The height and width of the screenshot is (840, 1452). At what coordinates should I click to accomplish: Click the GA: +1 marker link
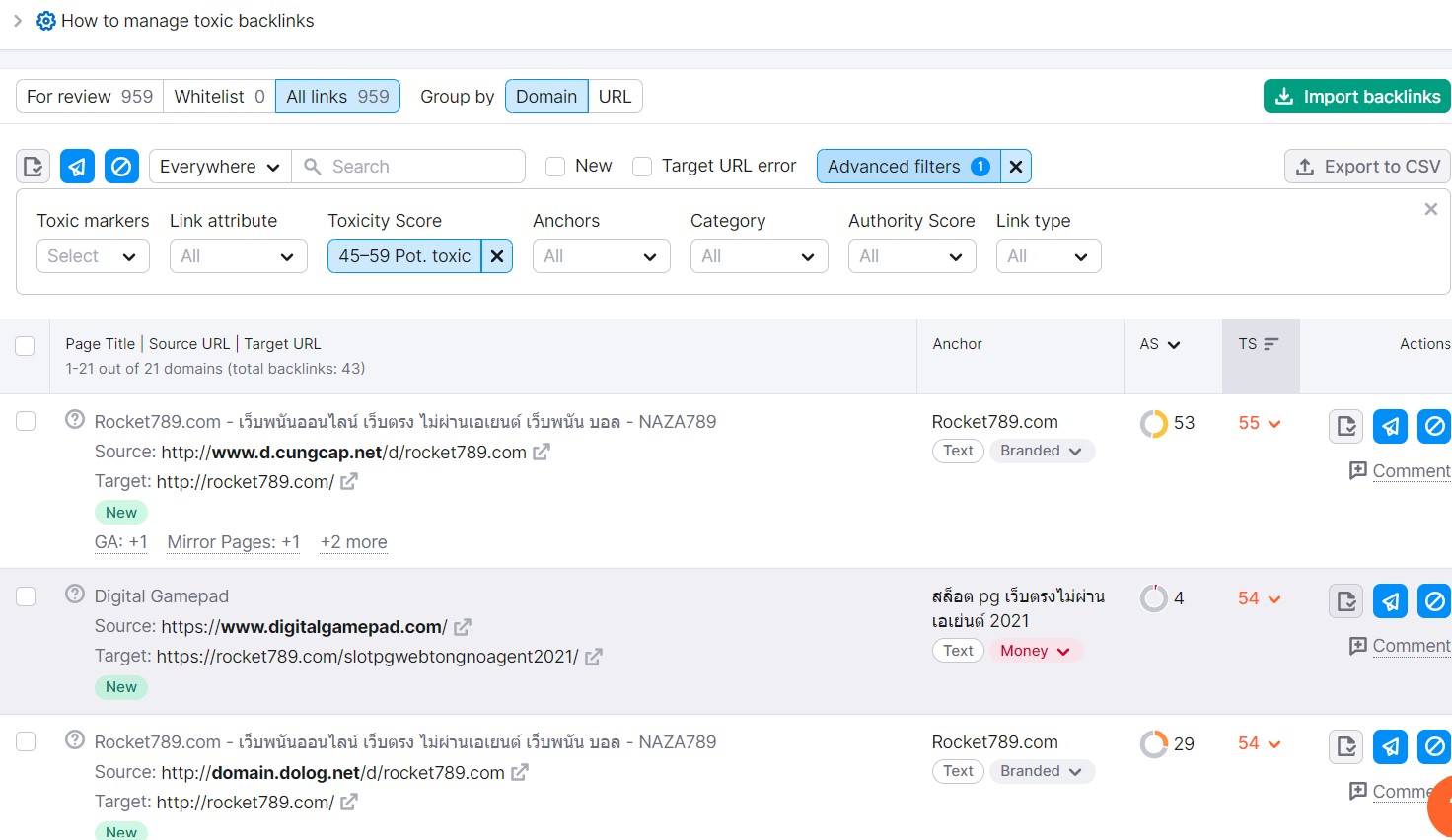(x=121, y=542)
